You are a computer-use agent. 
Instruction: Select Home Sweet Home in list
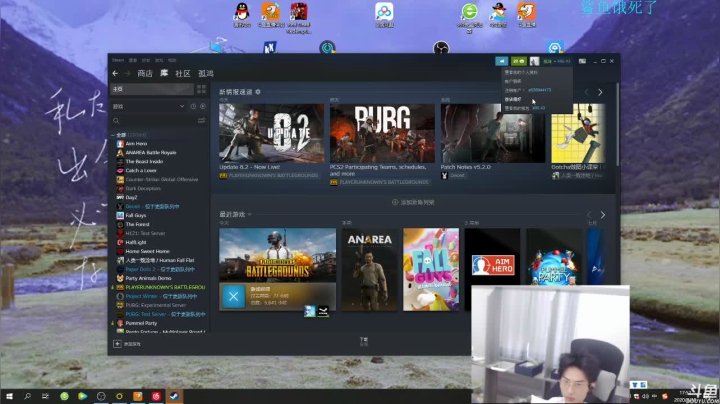pyautogui.click(x=147, y=252)
